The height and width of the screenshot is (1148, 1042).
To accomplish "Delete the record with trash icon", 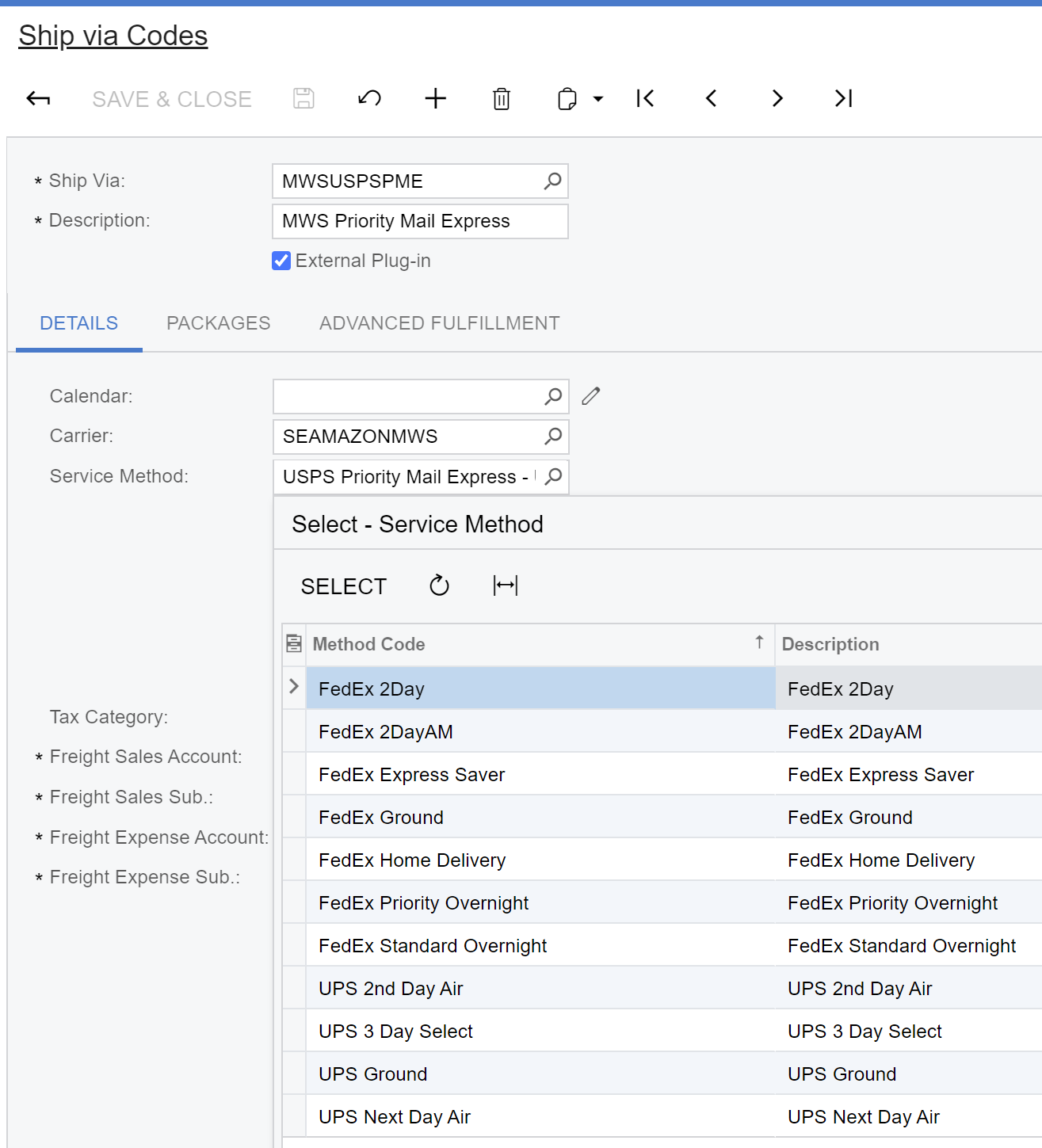I will [x=502, y=99].
